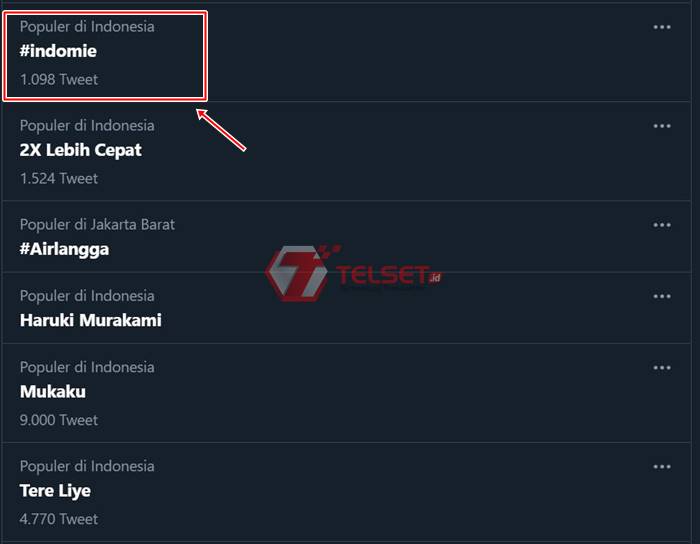Open the Tere Liye trend
Viewport: 700px width, 544px height.
point(55,490)
